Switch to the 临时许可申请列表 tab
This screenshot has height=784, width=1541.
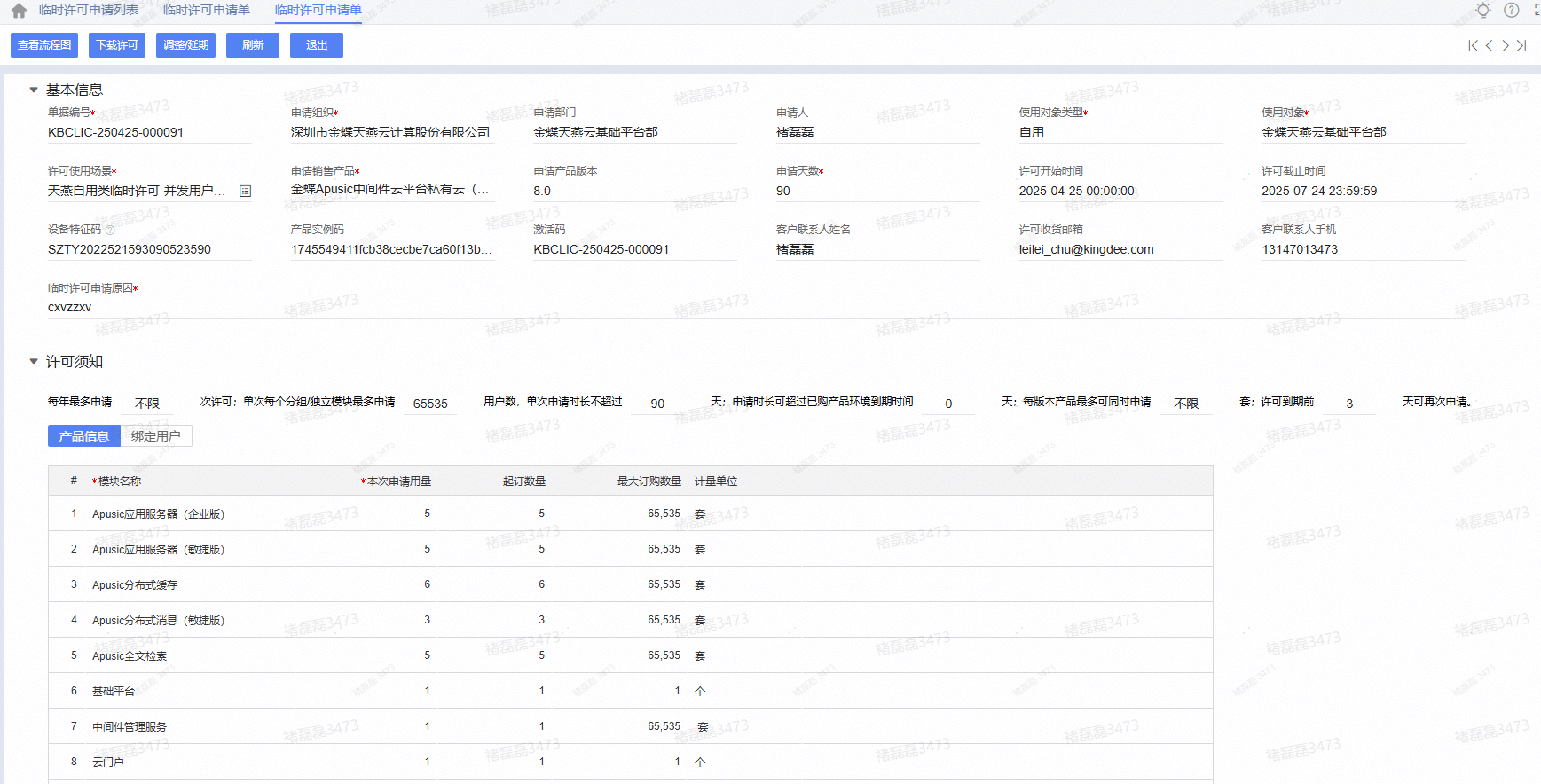[89, 11]
